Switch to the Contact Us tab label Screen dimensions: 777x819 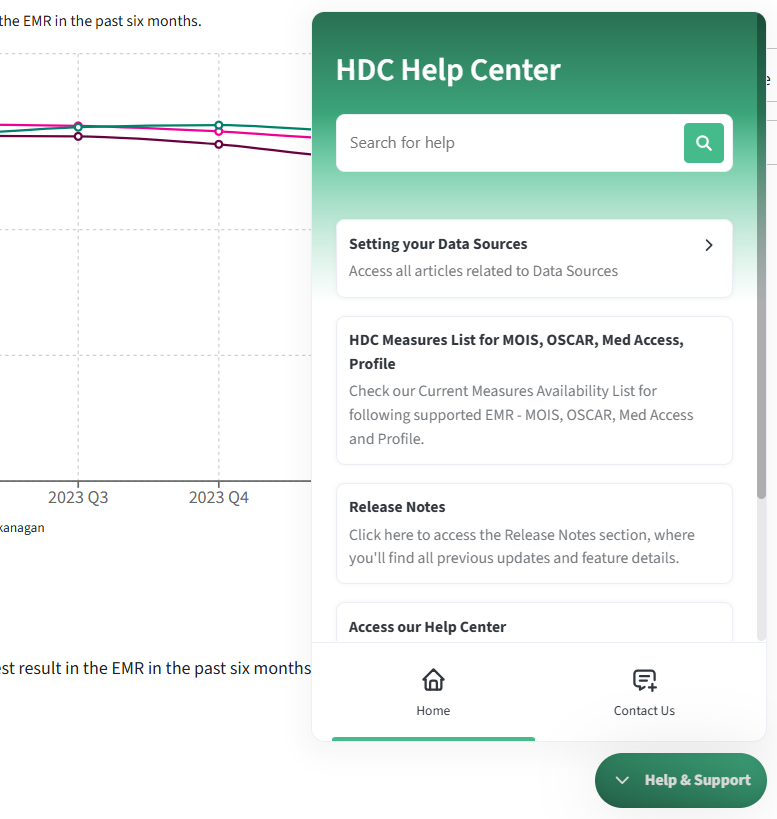(x=644, y=711)
